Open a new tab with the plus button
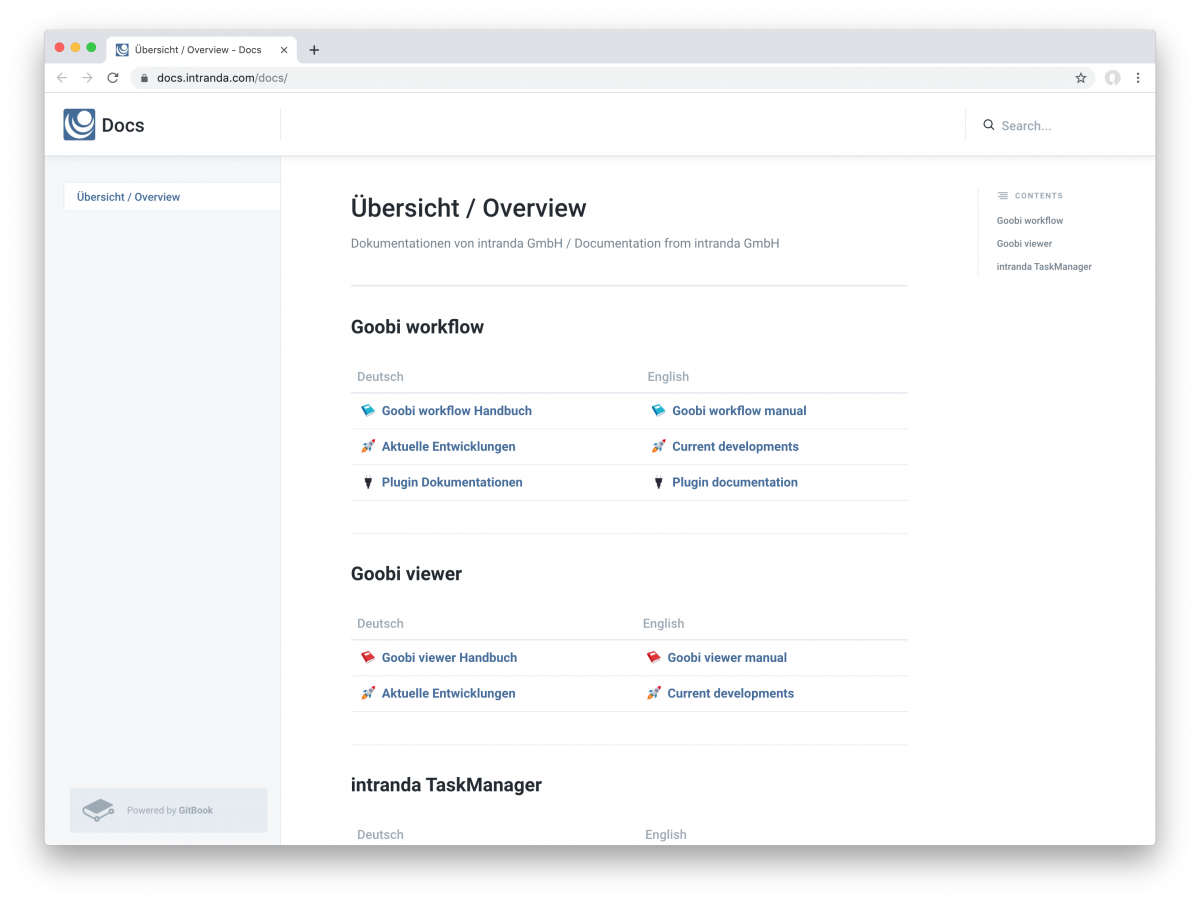 tap(314, 49)
